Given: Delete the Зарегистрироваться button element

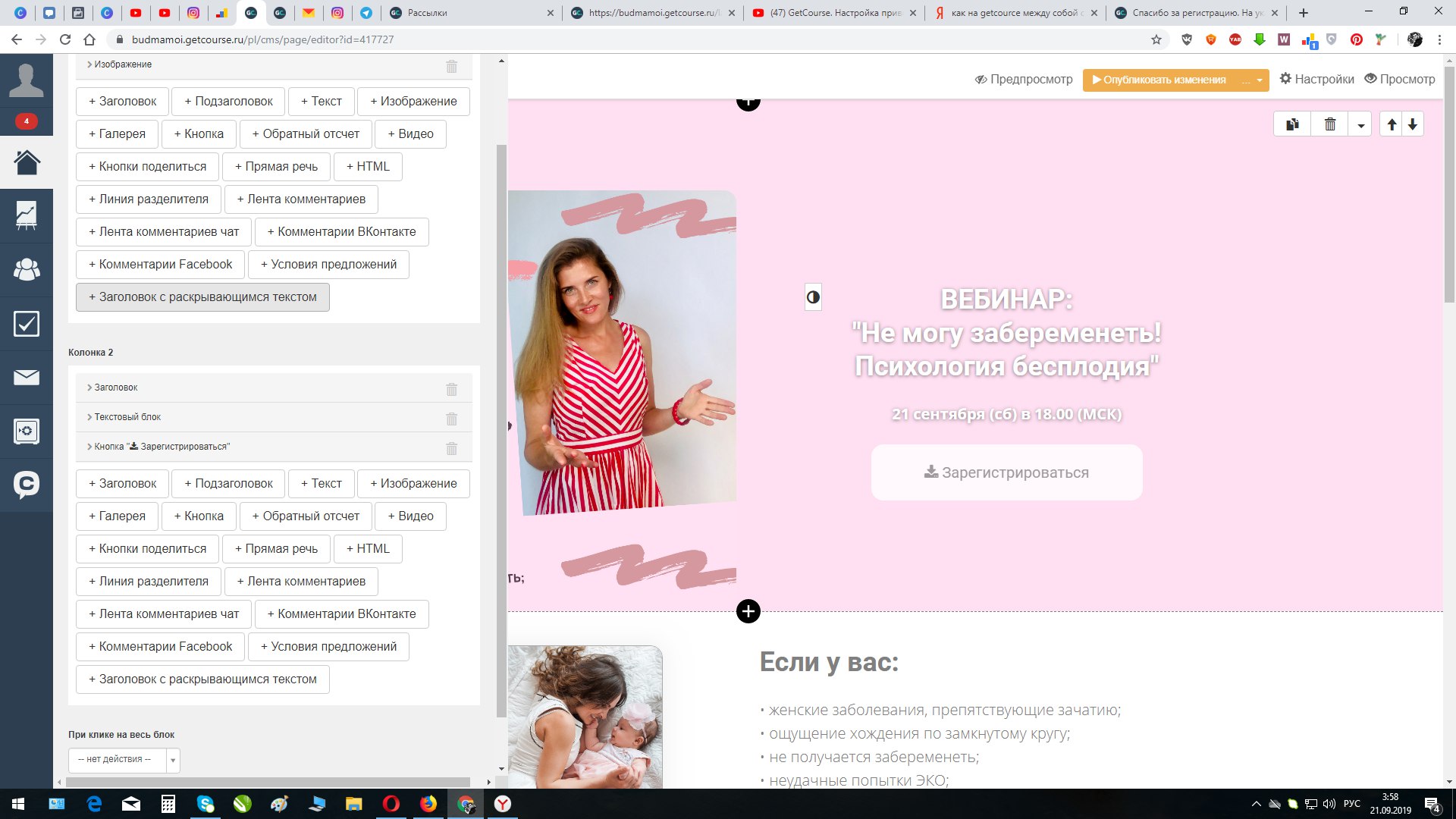Looking at the screenshot, I should pyautogui.click(x=452, y=448).
